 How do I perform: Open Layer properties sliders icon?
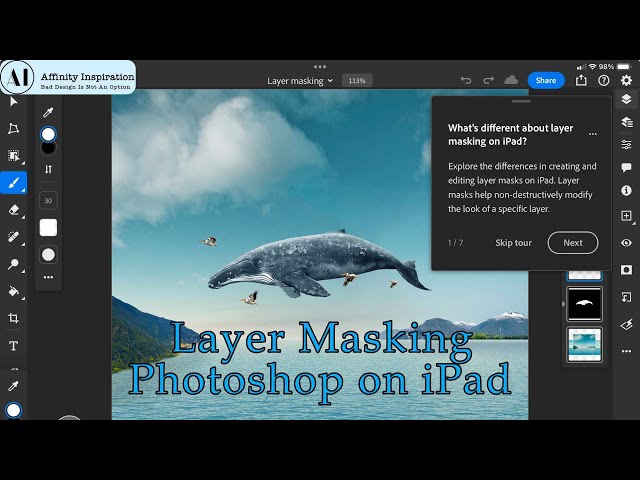point(626,144)
